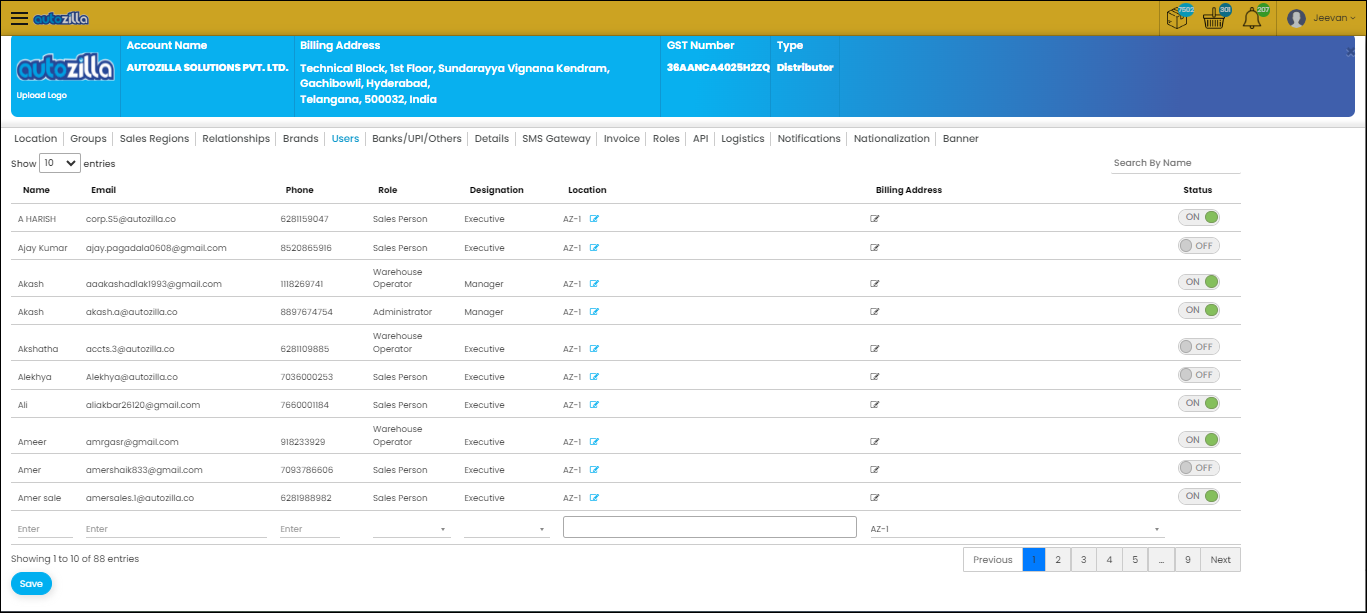
Task: Disable status for Ali
Action: pyautogui.click(x=1199, y=403)
